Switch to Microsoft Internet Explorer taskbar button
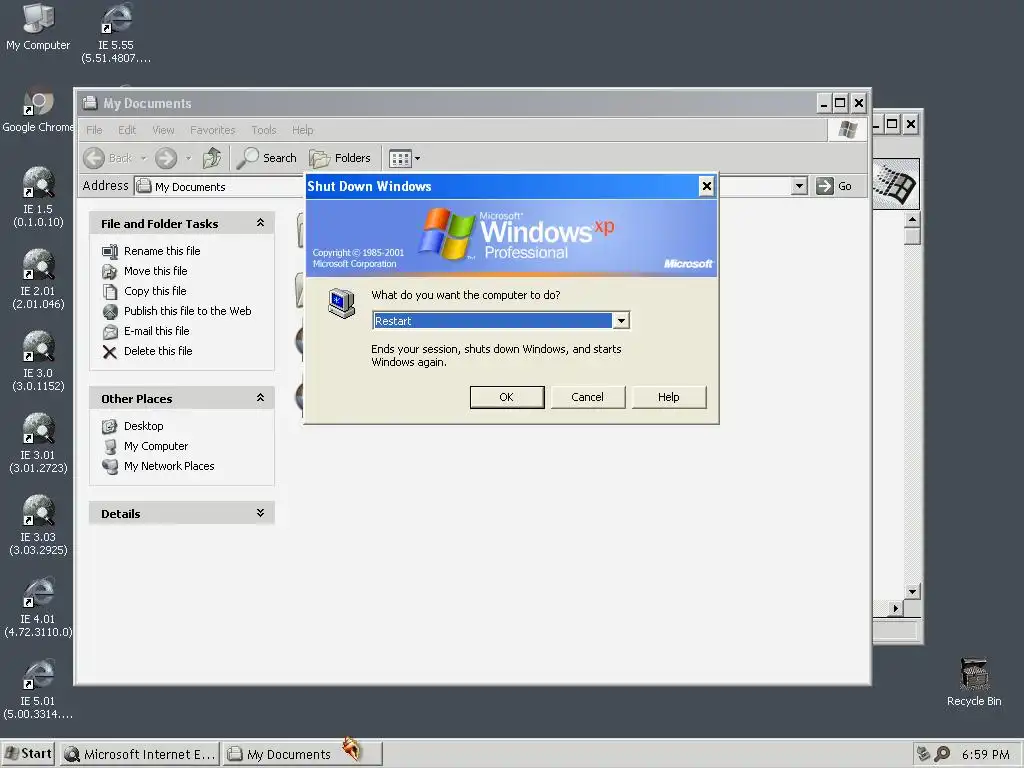1024x768 pixels. coord(140,754)
